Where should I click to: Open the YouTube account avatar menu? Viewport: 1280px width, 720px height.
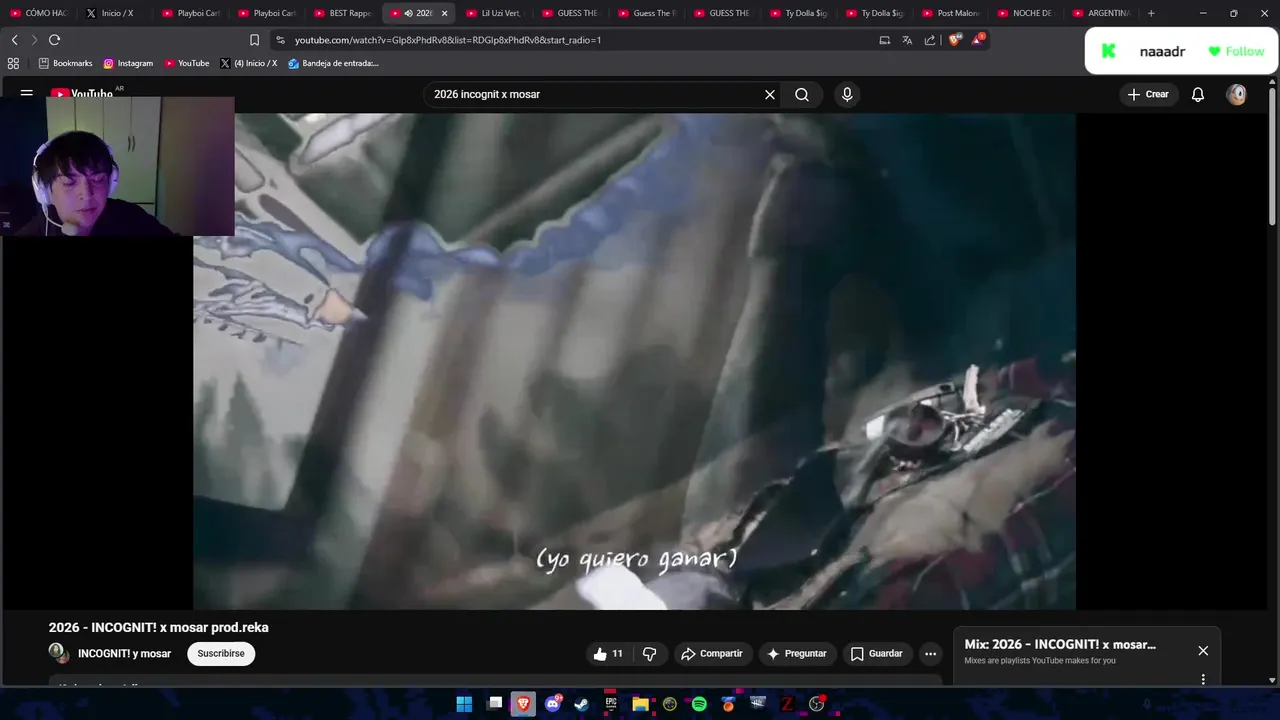(x=1237, y=94)
